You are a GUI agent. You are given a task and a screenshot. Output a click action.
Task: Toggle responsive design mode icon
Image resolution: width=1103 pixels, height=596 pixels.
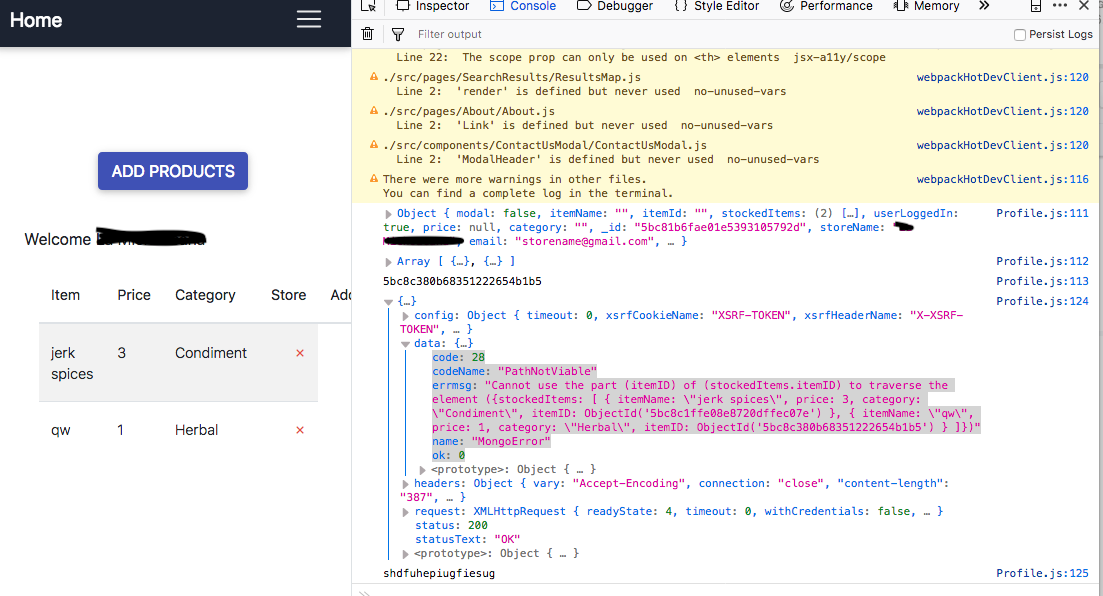(x=1035, y=6)
